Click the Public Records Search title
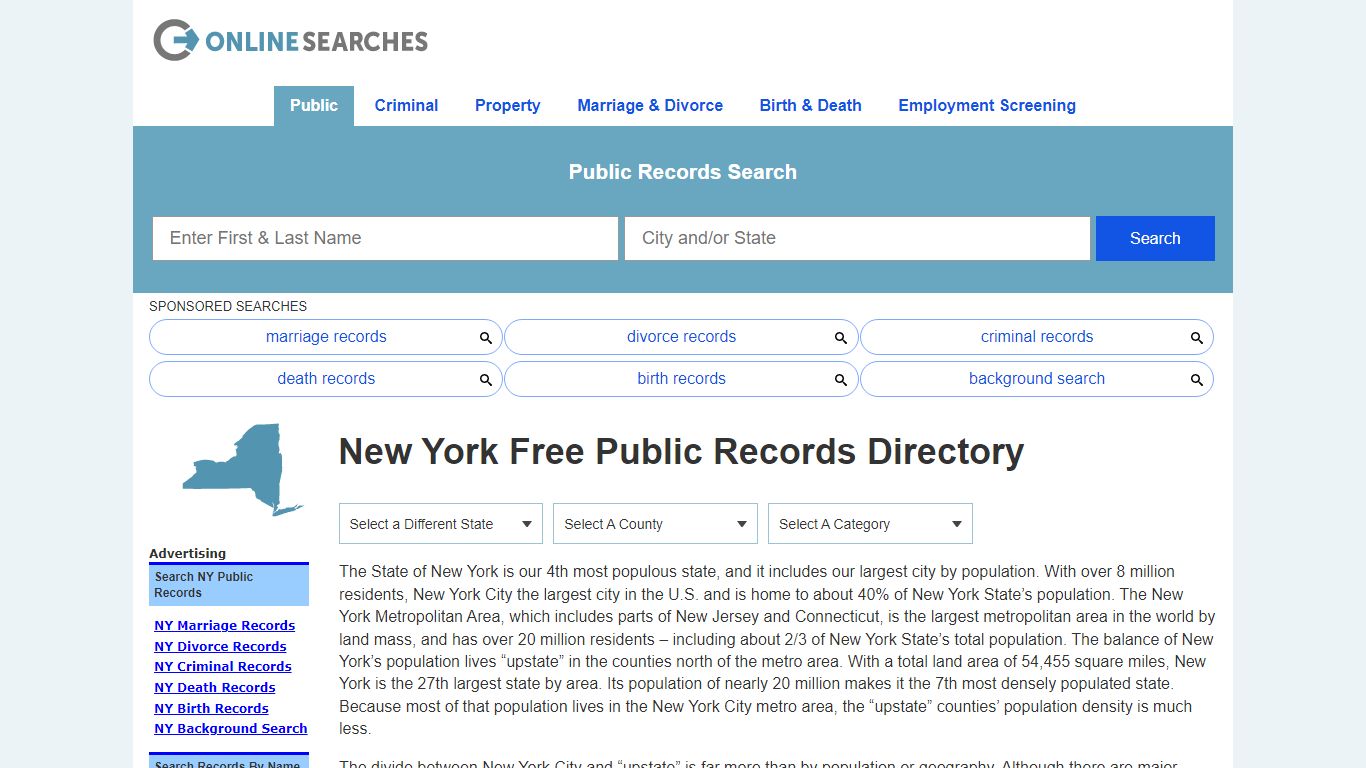This screenshot has height=768, width=1366. 683,172
